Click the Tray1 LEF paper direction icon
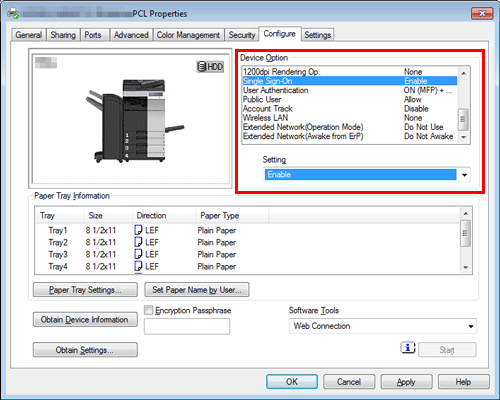 pyautogui.click(x=138, y=230)
